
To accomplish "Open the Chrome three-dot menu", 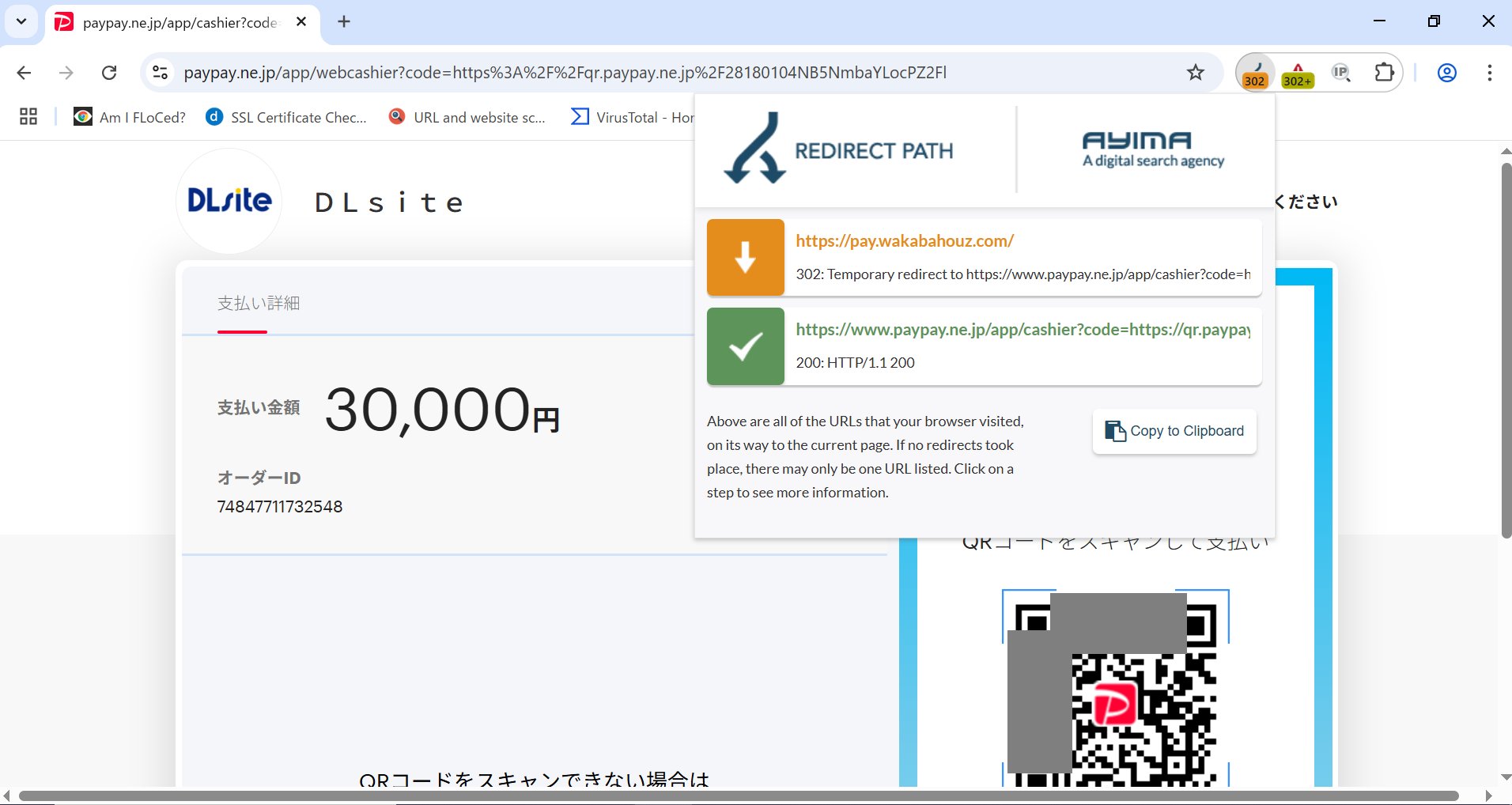I will (1490, 73).
